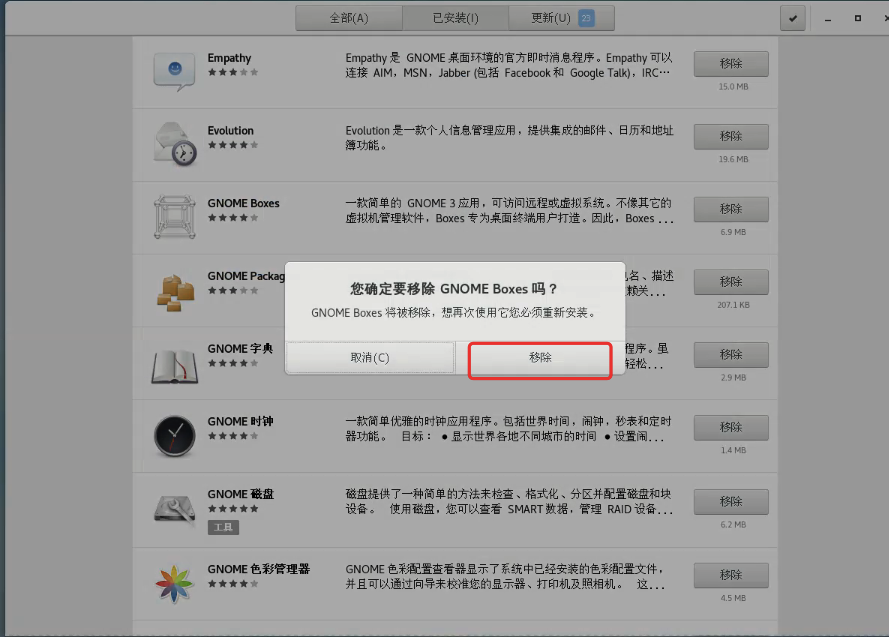Viewport: 889px width, 637px height.
Task: Click 取消(C) in the confirmation dialog
Action: [x=370, y=357]
